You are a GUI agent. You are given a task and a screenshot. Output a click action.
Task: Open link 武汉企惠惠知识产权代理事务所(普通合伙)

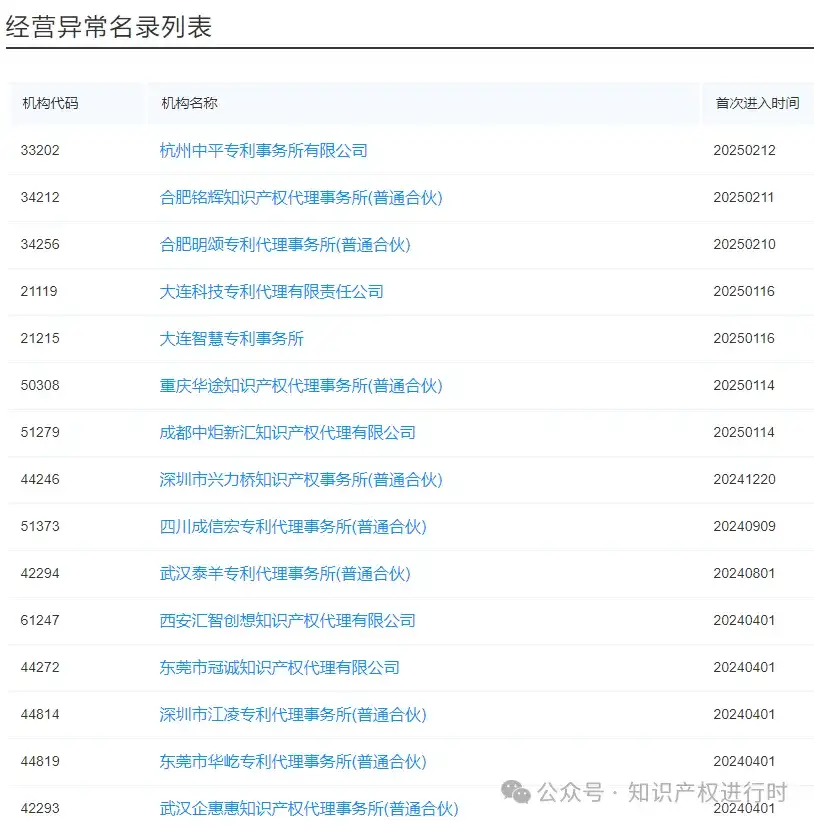coord(309,808)
